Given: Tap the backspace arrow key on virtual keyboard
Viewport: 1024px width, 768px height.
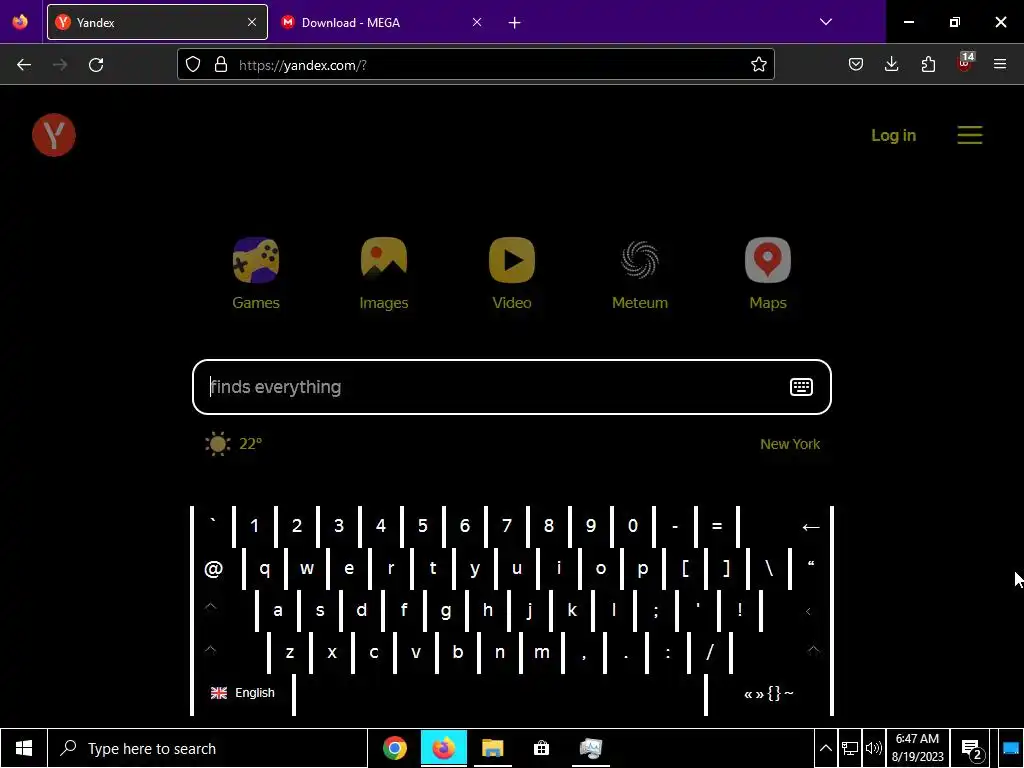Looking at the screenshot, I should 810,526.
